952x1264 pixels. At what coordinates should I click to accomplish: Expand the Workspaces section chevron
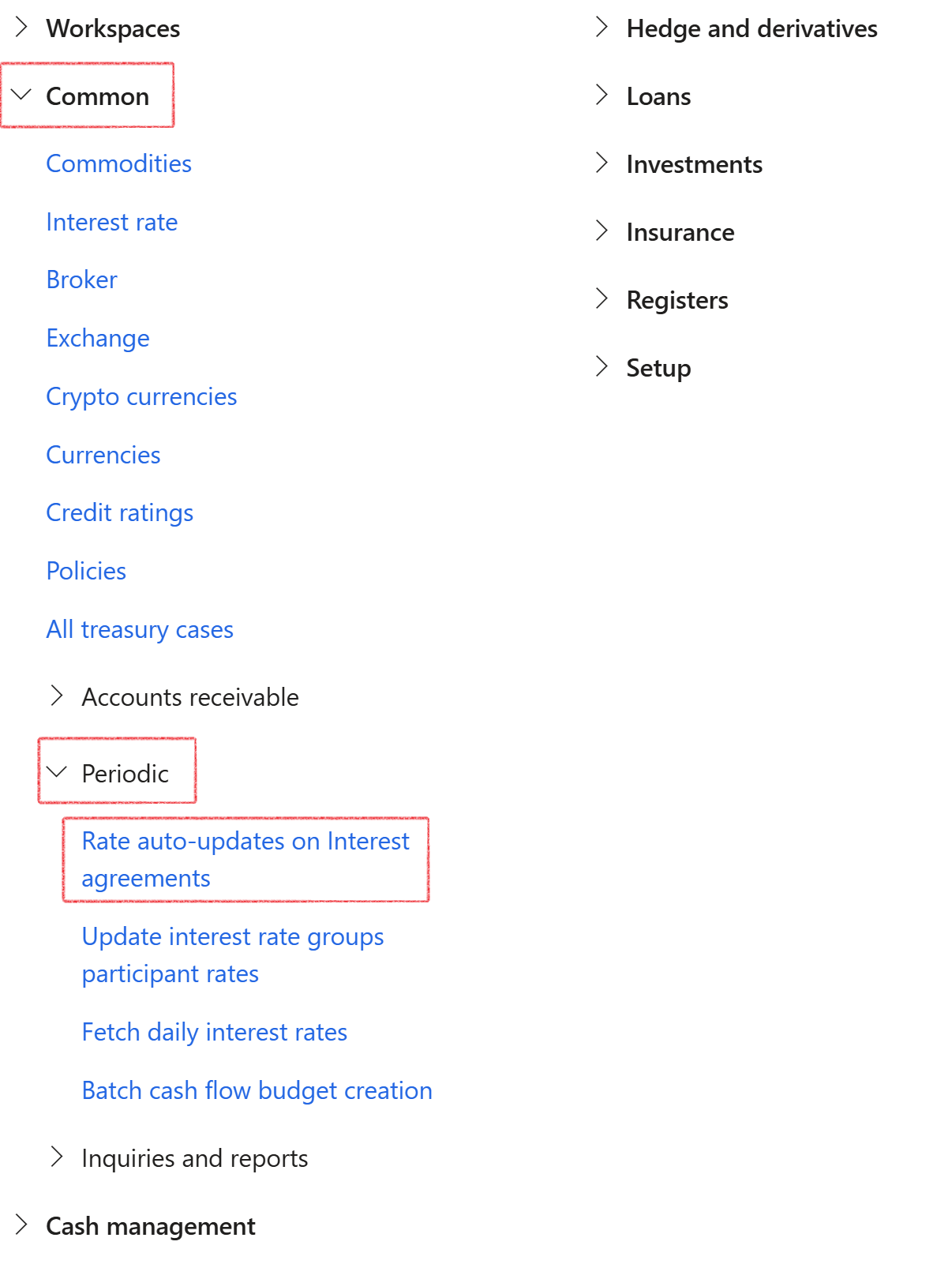coord(22,28)
